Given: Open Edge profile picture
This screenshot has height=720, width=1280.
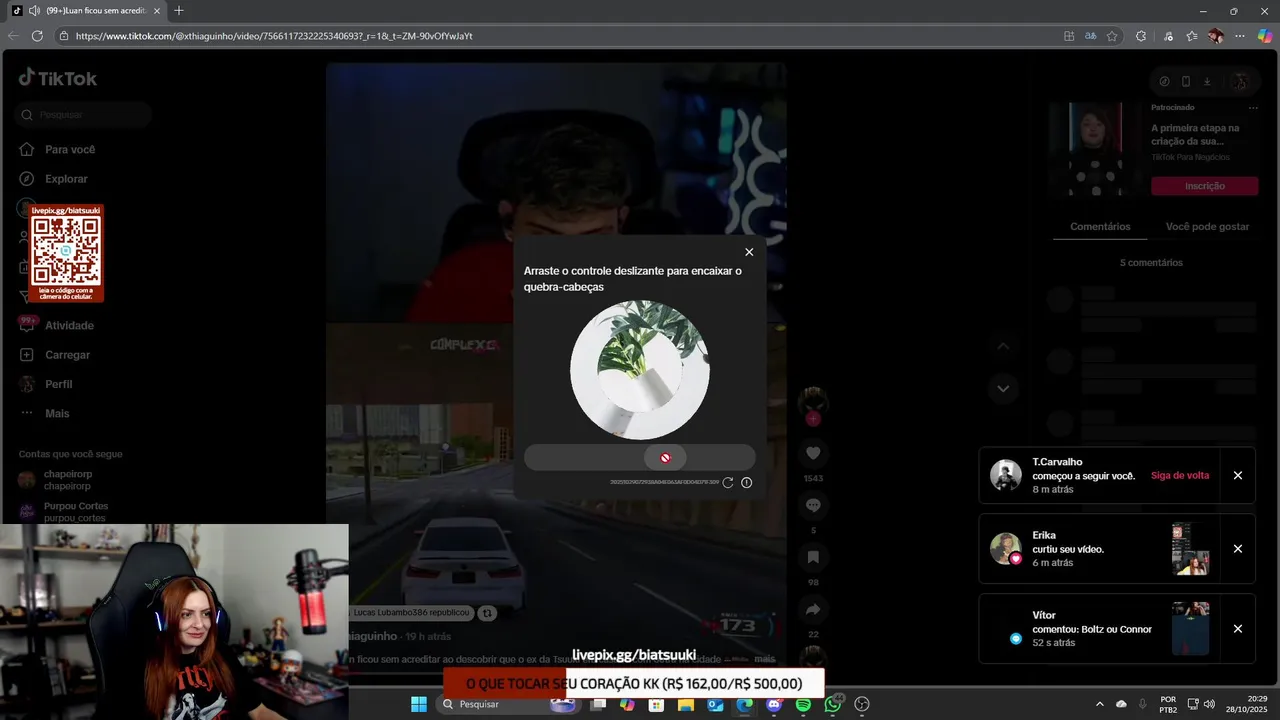Looking at the screenshot, I should click(1216, 36).
